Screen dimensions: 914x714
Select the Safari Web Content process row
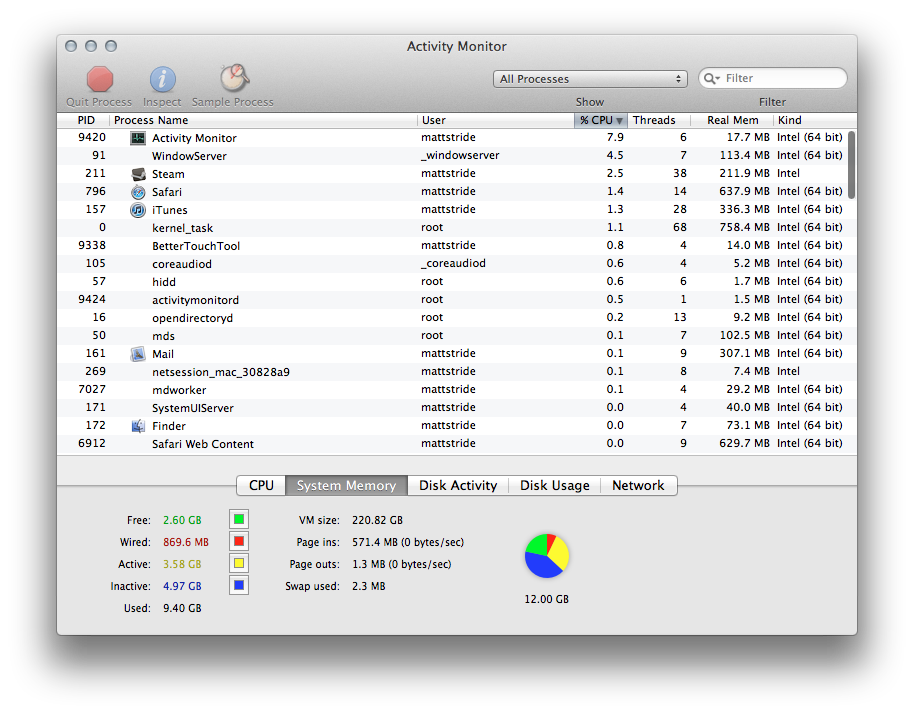[452, 444]
